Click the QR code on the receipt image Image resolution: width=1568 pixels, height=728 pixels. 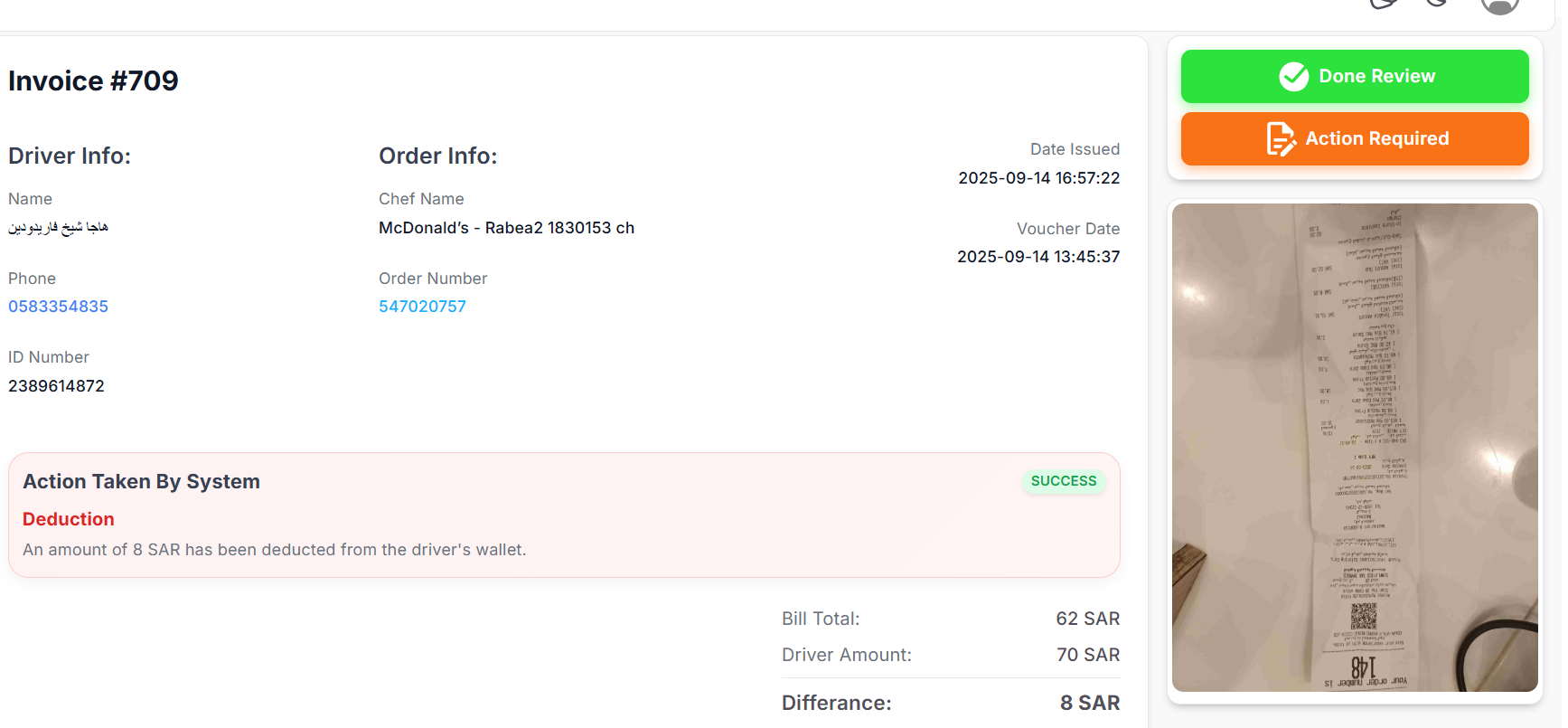(x=1363, y=616)
